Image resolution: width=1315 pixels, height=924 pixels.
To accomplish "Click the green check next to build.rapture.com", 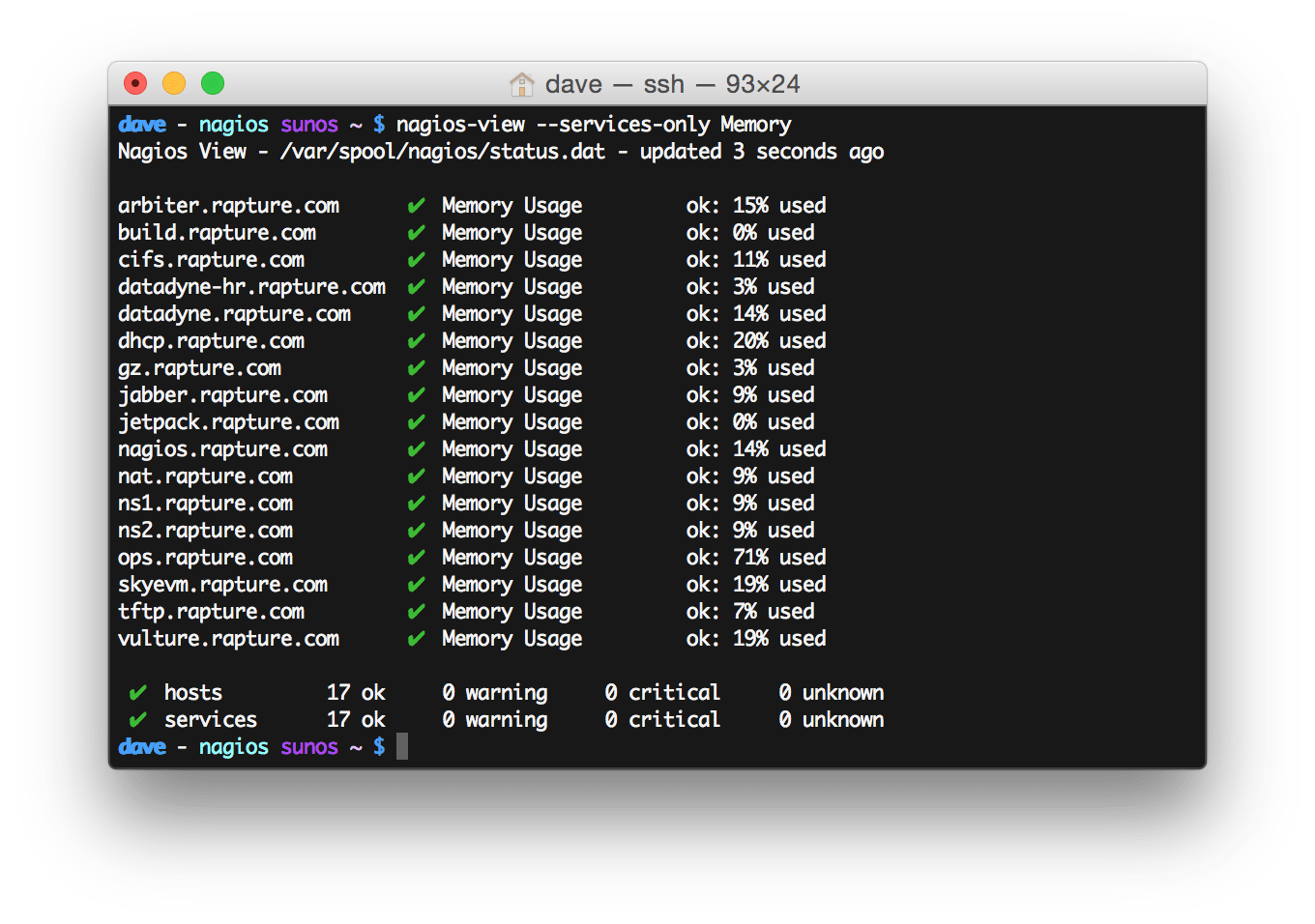I will pyautogui.click(x=417, y=233).
